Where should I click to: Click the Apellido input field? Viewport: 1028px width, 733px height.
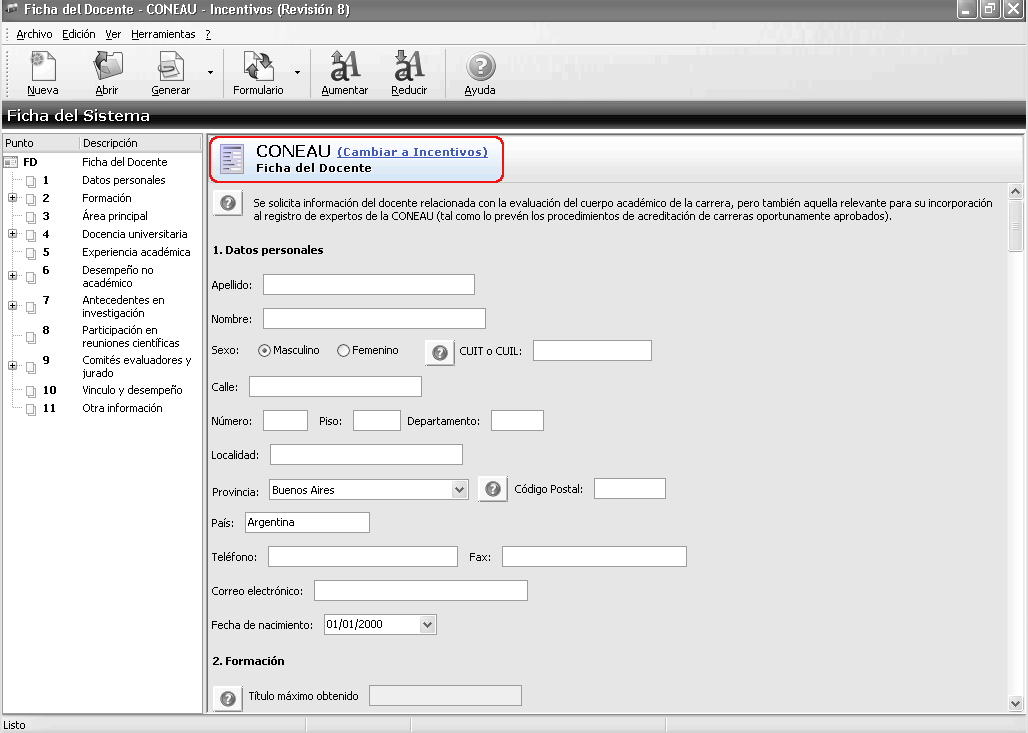click(368, 285)
